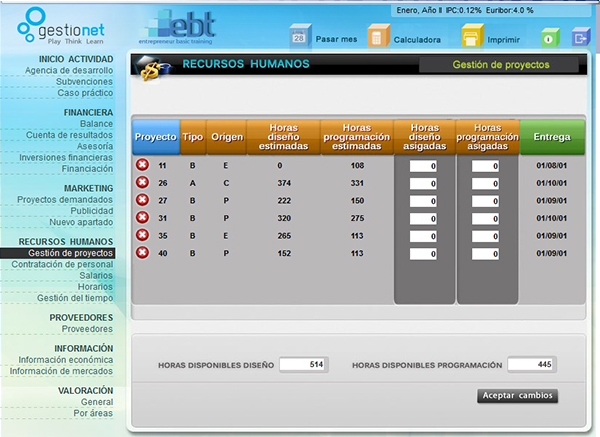Focus design hours assigned field for project 26
Viewport: 600px width, 437px height.
pyautogui.click(x=423, y=184)
